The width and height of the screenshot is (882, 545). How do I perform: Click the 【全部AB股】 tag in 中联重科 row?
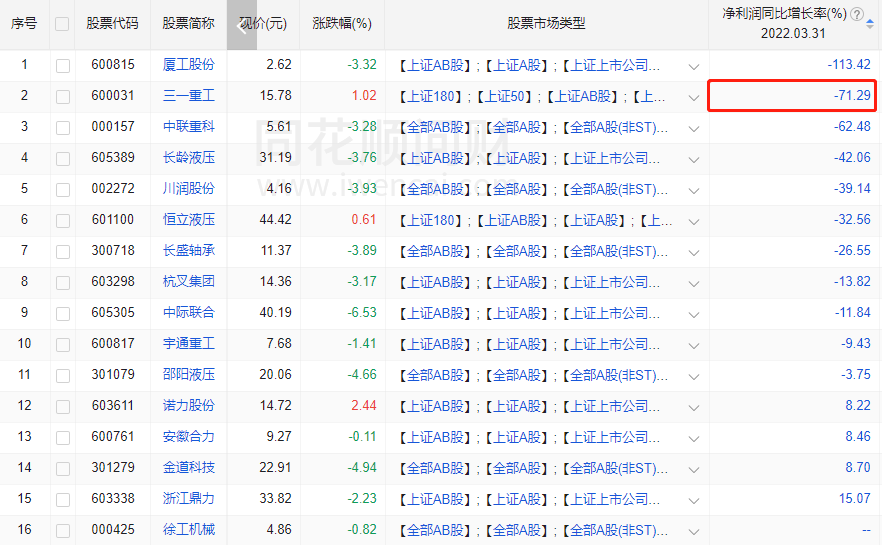point(434,128)
